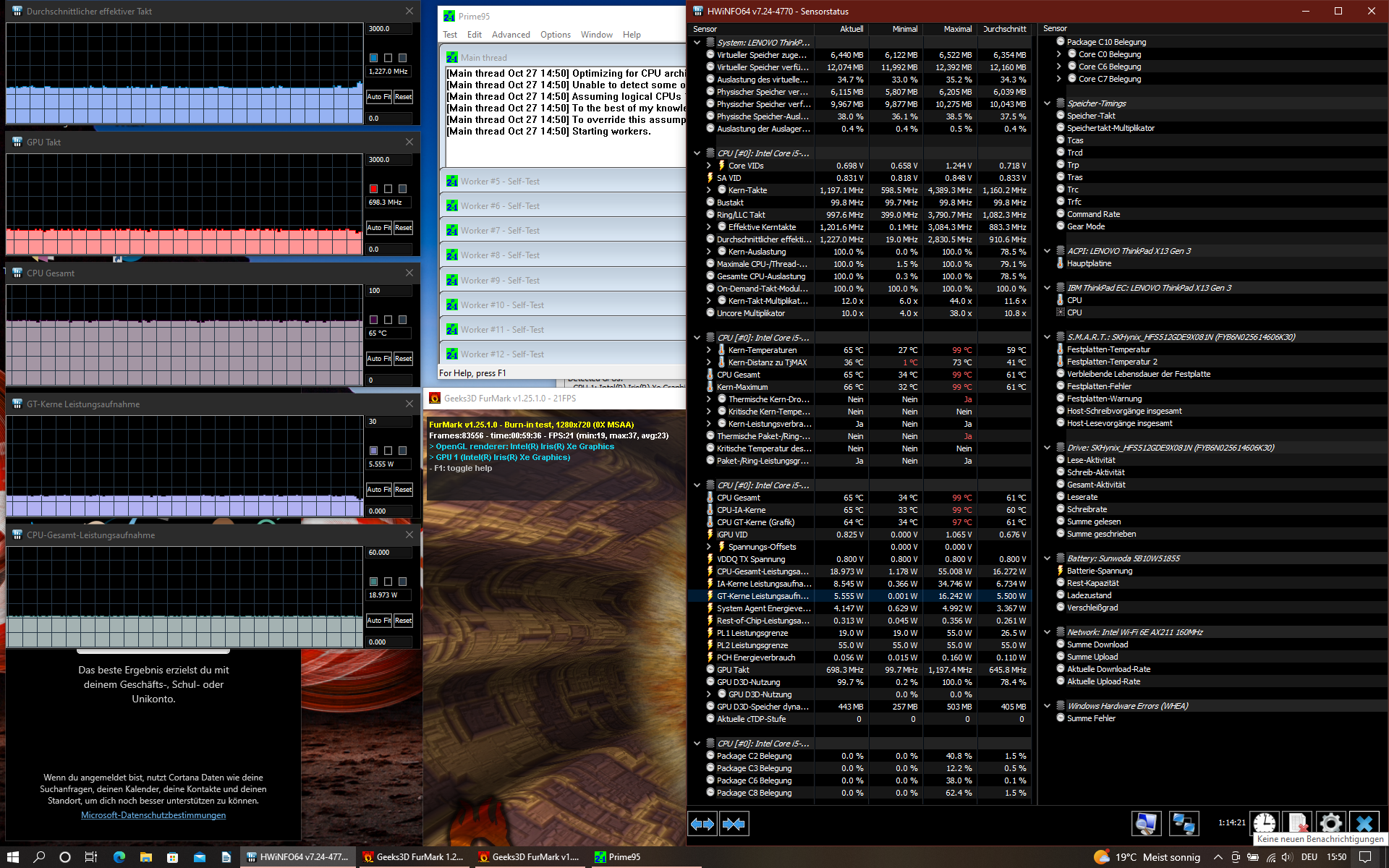Click the HWiNFO clock reset icon
The width and height of the screenshot is (1389, 868).
1264,823
